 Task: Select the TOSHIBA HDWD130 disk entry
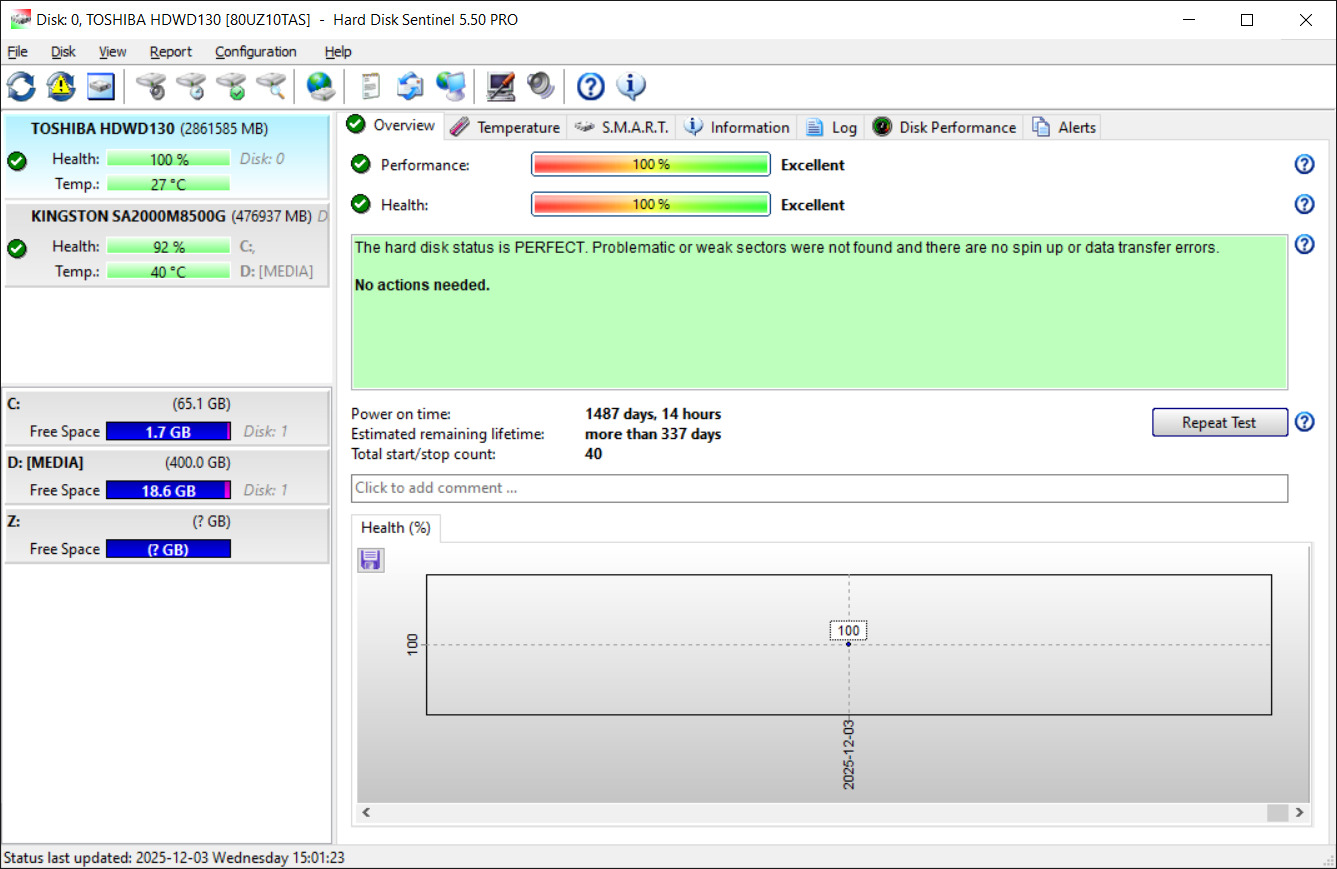pos(166,156)
